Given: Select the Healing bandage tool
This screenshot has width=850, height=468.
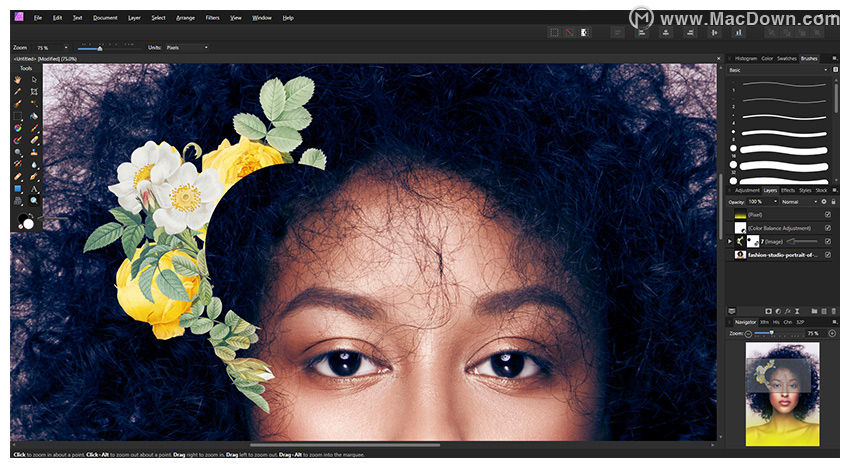Looking at the screenshot, I should 18,176.
